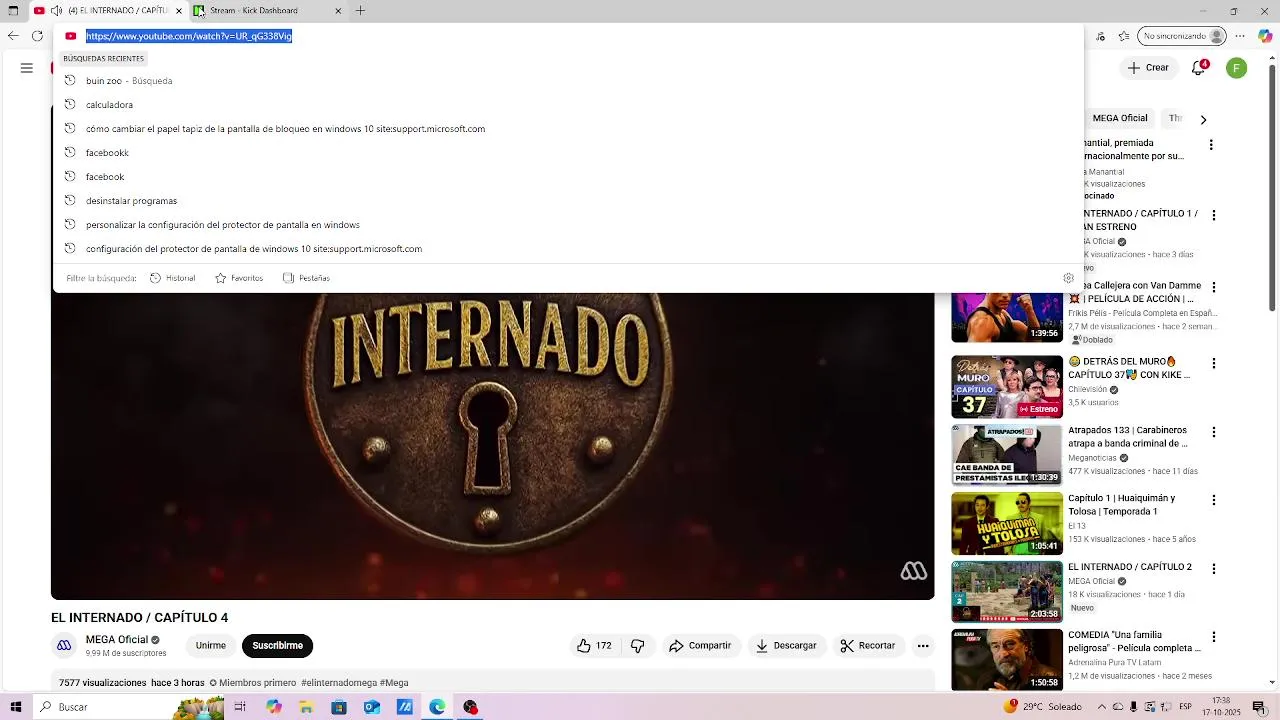This screenshot has width=1280, height=720.
Task: Open MEGA Oficial channel name link
Action: (x=116, y=640)
